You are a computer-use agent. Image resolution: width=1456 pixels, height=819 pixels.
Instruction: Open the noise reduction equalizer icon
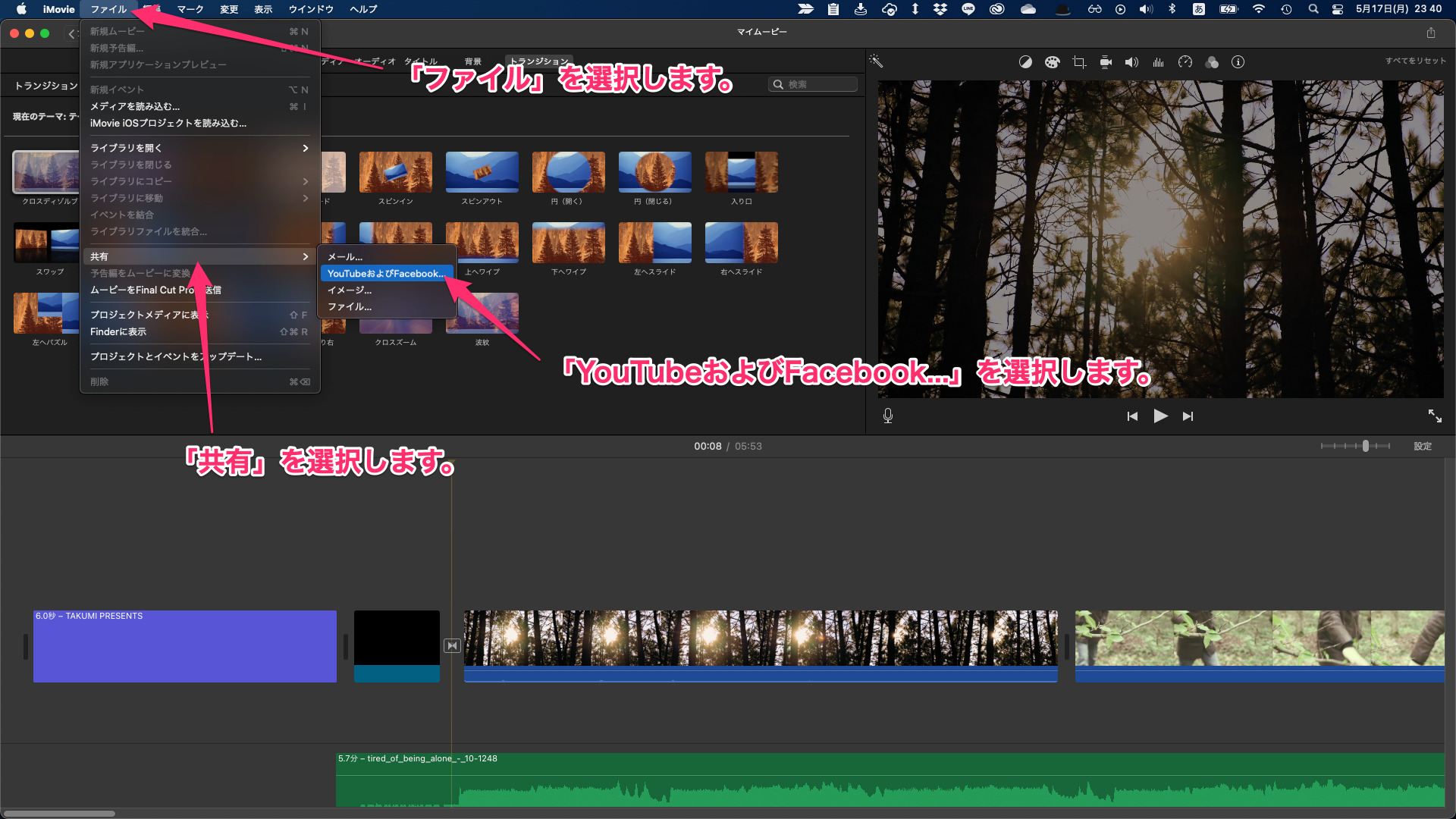[x=1158, y=62]
